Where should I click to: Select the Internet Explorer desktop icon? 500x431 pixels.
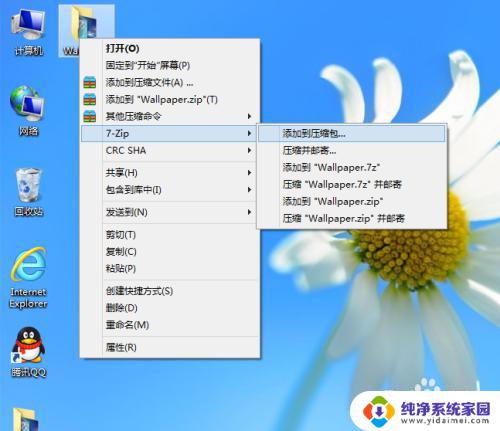coord(29,277)
